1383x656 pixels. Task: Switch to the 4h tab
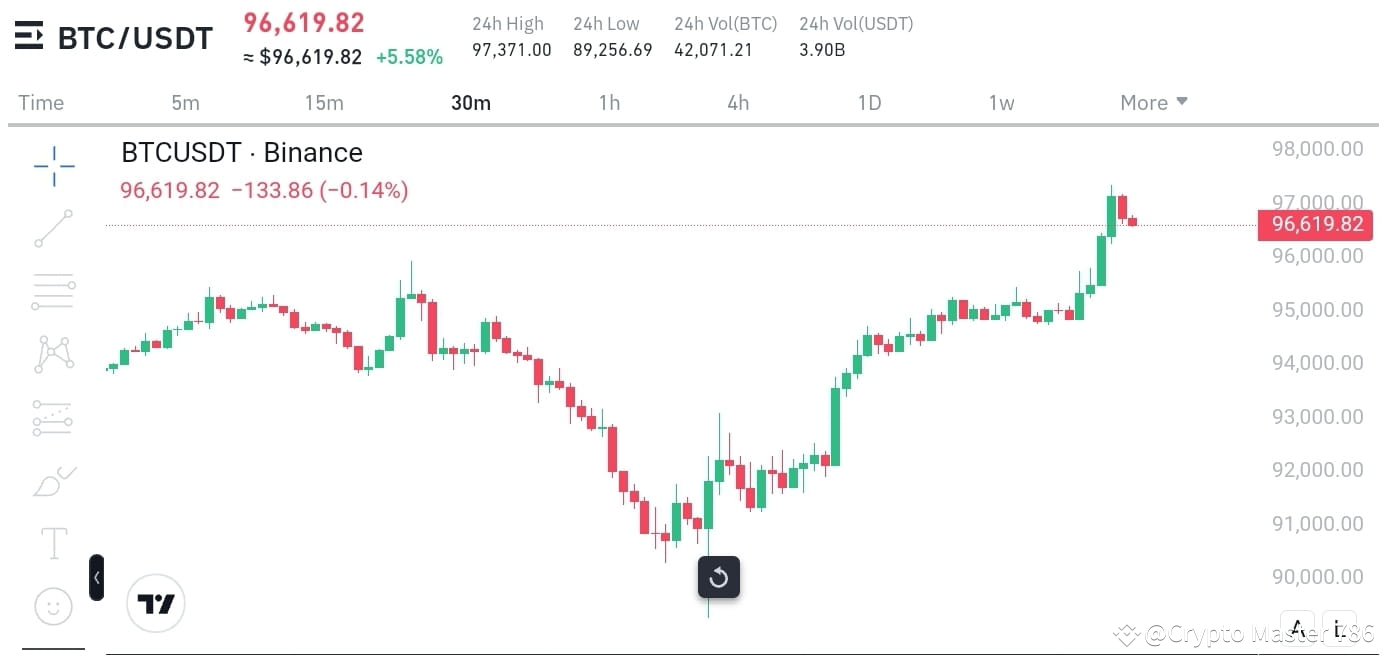[x=737, y=102]
